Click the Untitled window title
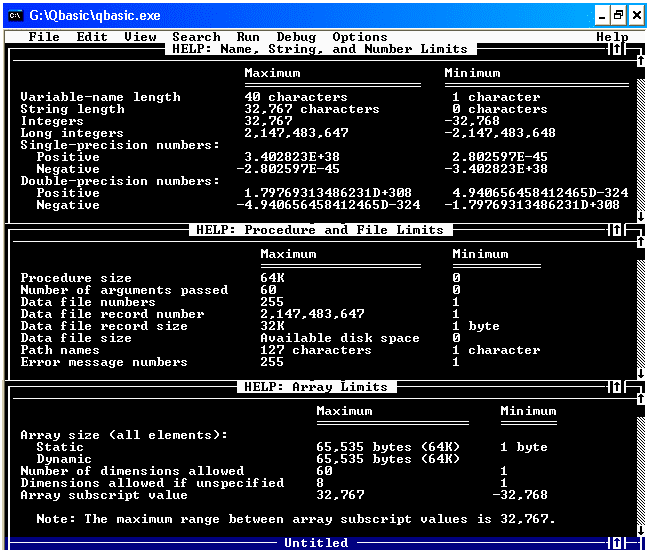648x550 pixels. click(316, 543)
